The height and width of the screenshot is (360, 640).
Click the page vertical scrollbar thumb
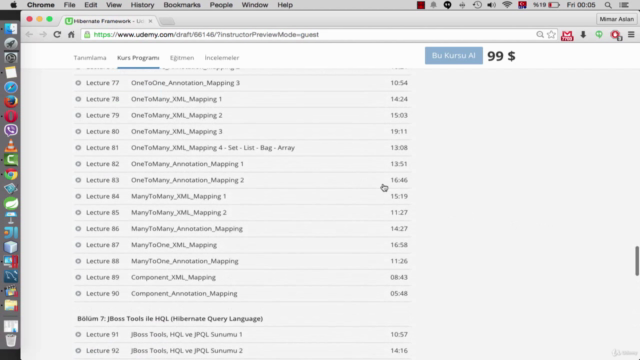636,261
